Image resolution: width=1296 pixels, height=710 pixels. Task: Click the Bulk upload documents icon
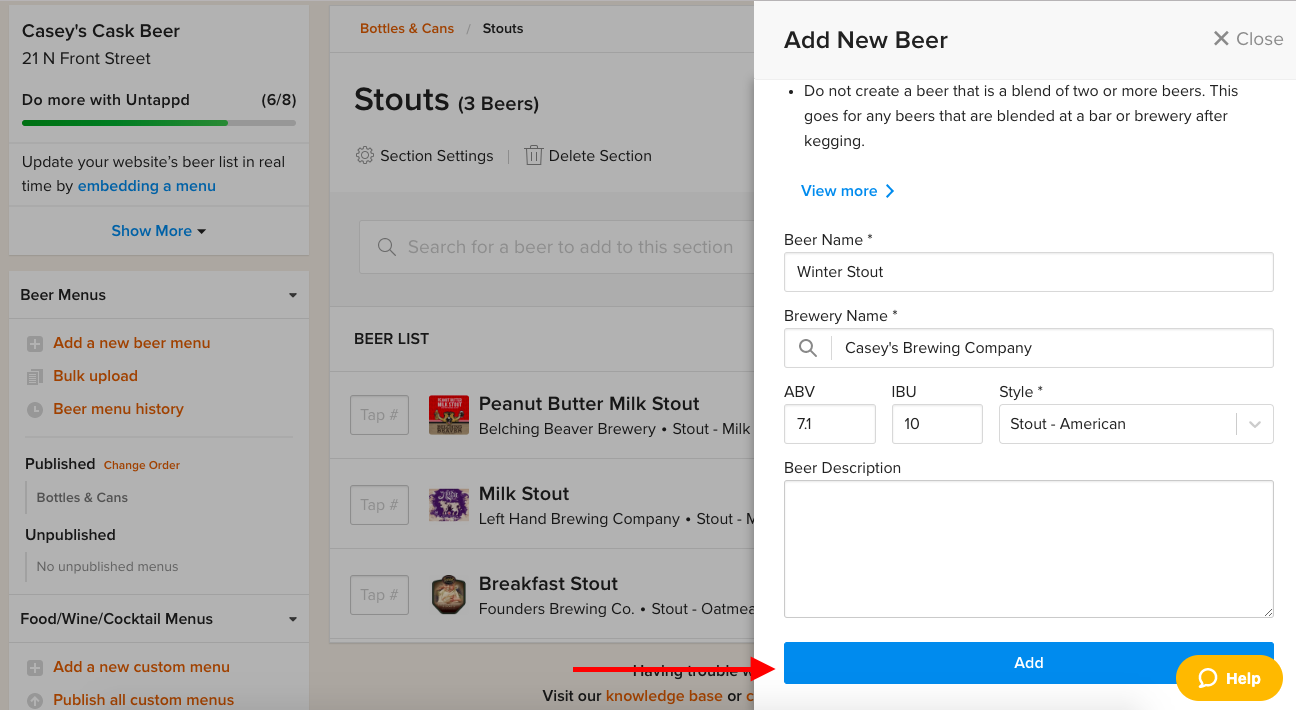pyautogui.click(x=35, y=377)
